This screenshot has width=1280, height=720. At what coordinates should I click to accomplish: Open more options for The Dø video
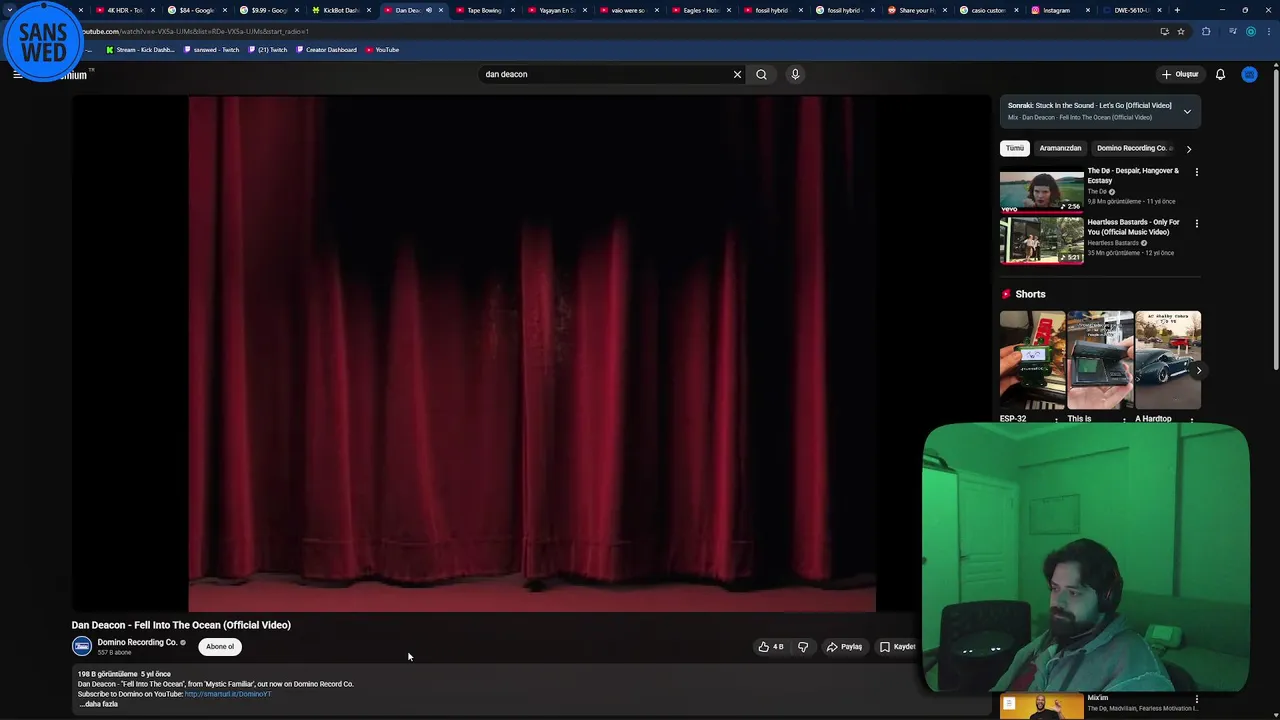[1196, 172]
